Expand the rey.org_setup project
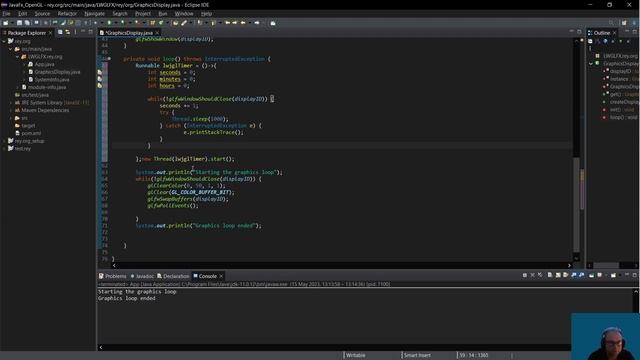This screenshot has width=640, height=360. click(x=4, y=141)
